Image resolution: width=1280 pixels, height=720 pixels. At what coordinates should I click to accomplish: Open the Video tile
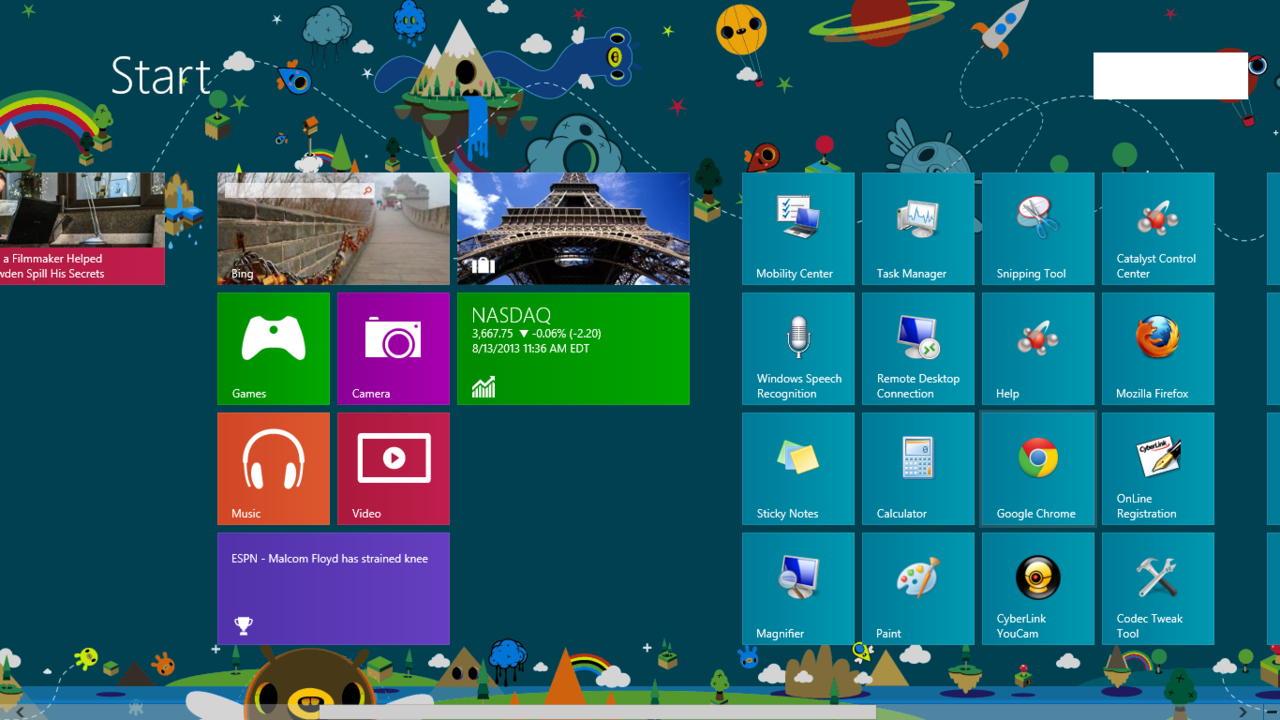(393, 469)
